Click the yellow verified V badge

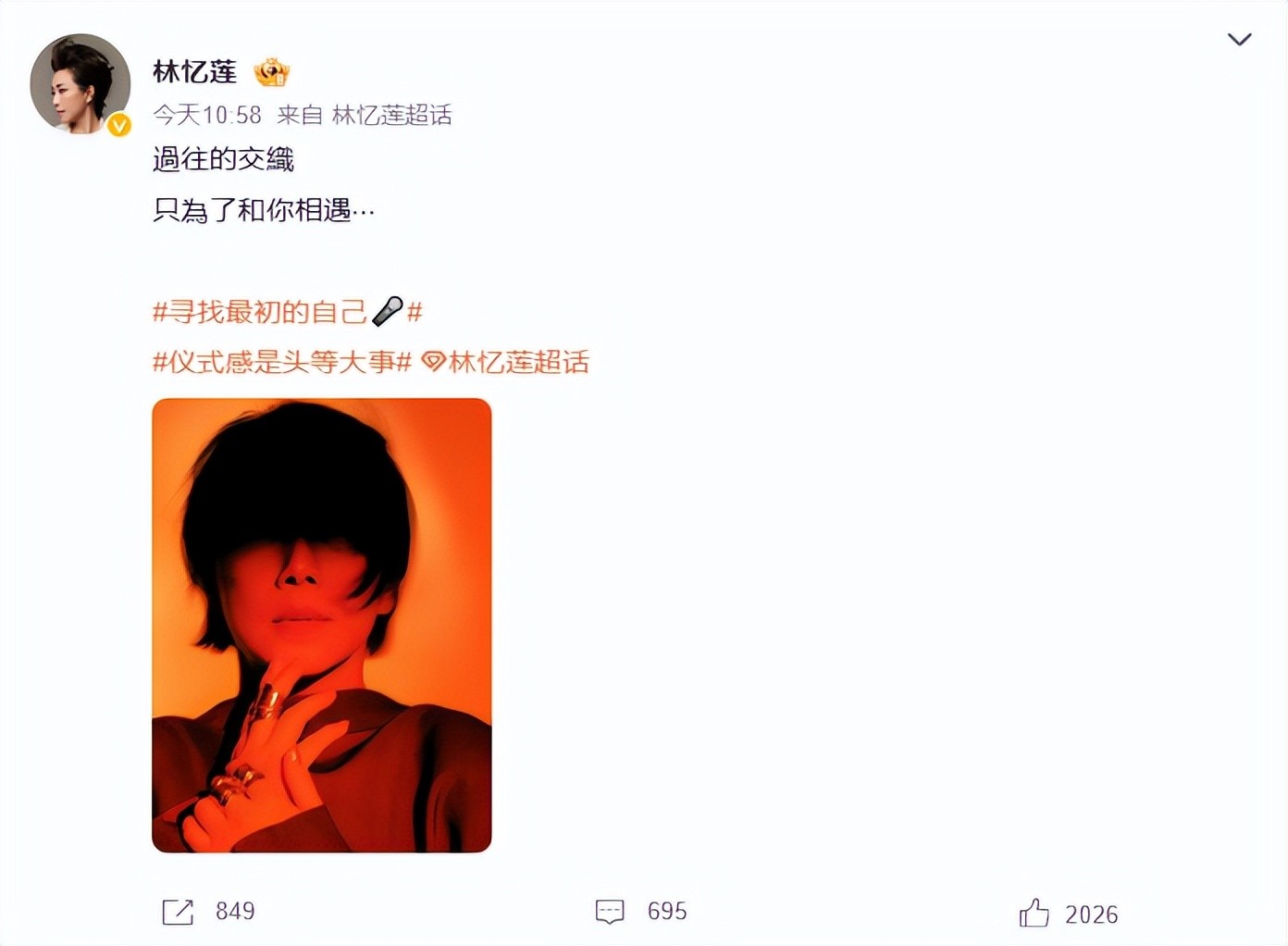[118, 125]
